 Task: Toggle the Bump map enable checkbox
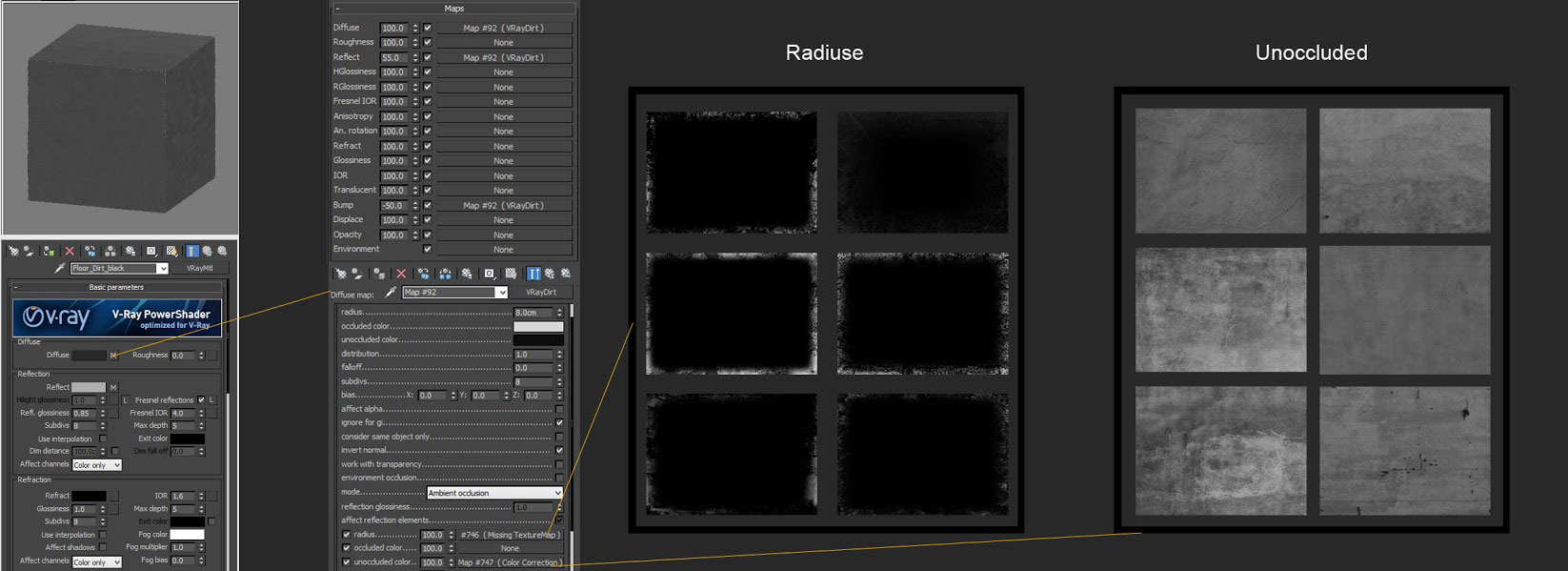pyautogui.click(x=428, y=205)
